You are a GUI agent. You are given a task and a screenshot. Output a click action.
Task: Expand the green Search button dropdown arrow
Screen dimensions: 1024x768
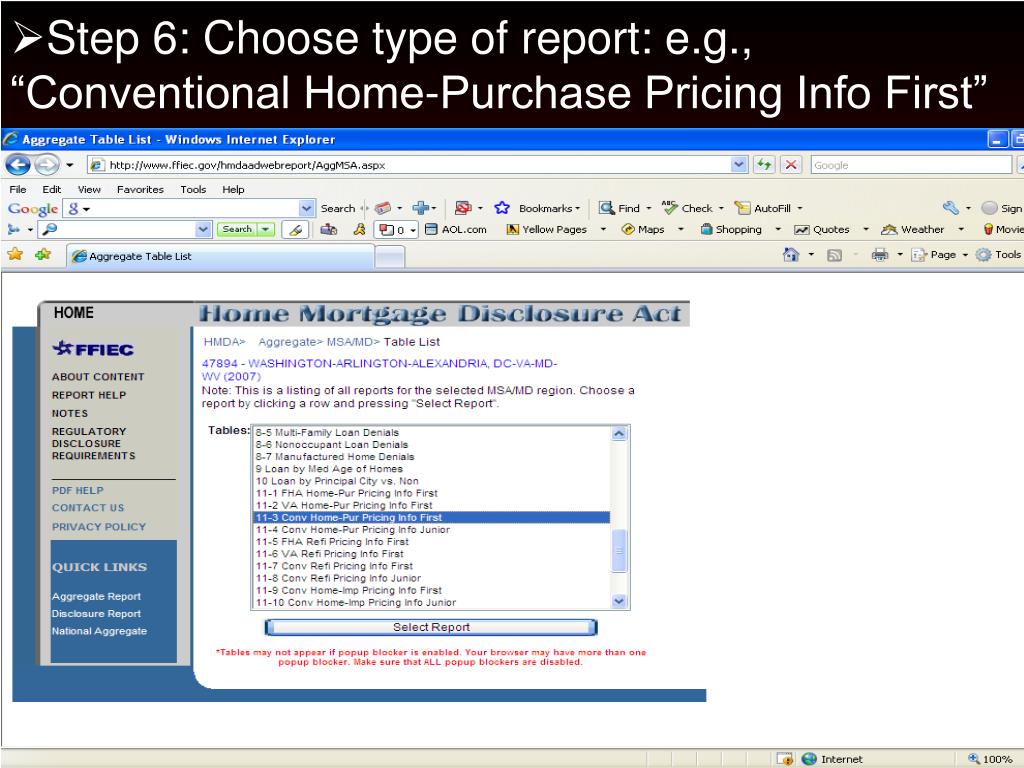265,229
